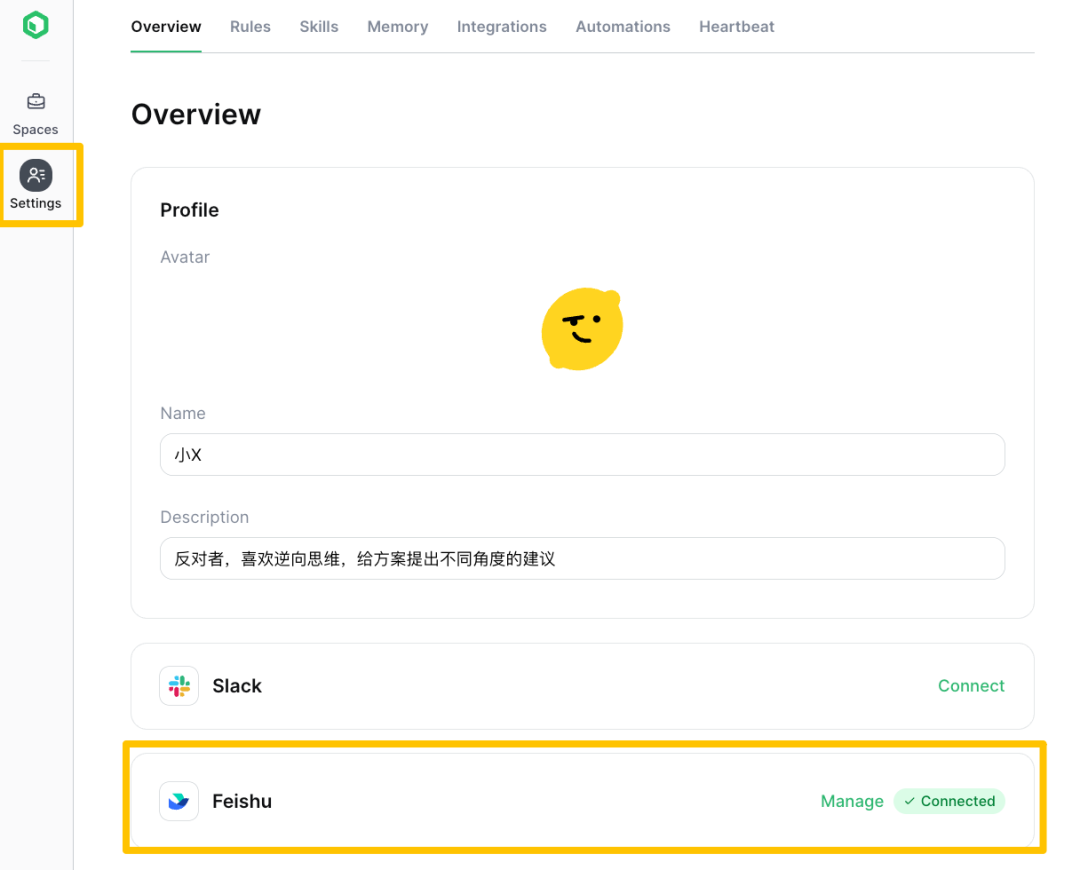This screenshot has height=870, width=1080.
Task: Open the Spaces panel via briefcase icon
Action: pos(35,101)
